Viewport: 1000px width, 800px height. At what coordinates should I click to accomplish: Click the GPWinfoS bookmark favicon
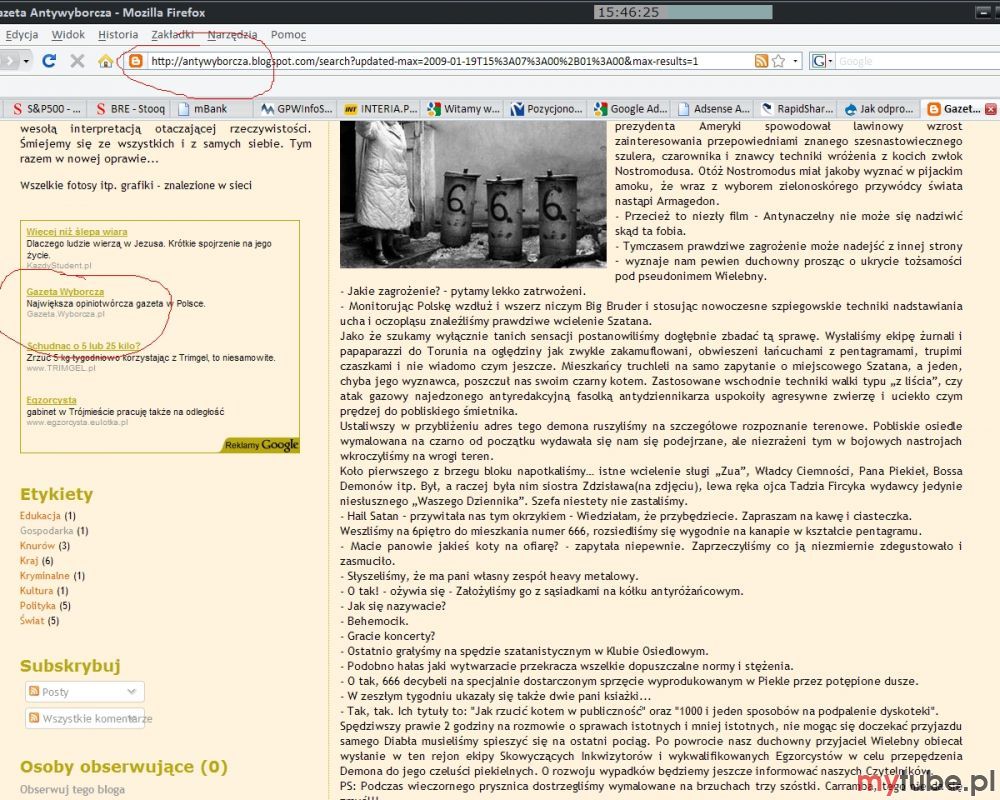pyautogui.click(x=267, y=109)
